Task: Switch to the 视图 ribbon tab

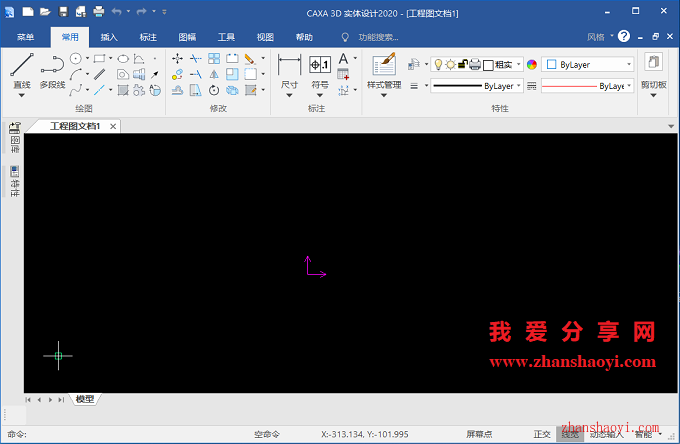Action: coord(265,37)
